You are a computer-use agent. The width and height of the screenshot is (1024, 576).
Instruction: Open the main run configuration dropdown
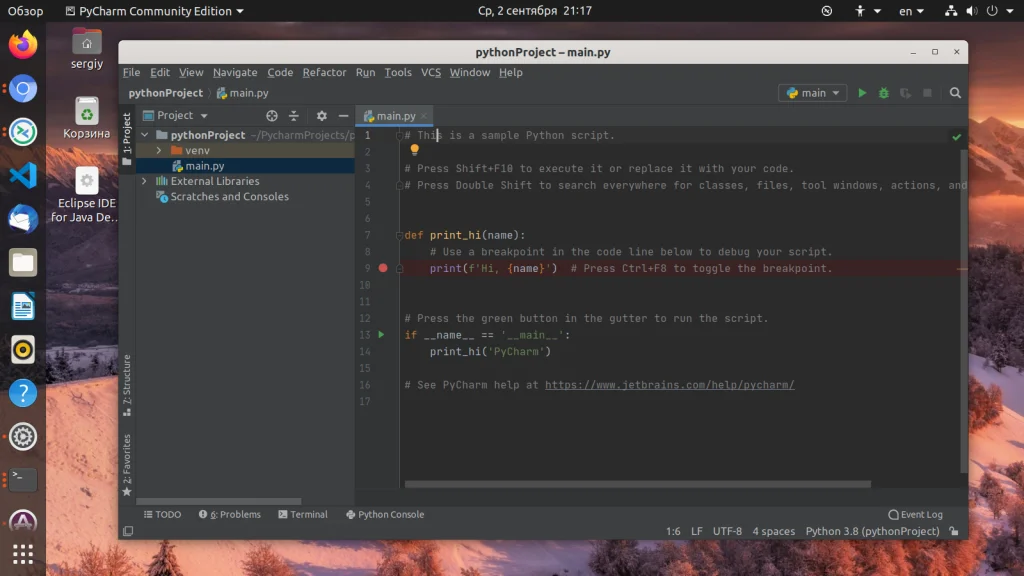click(x=813, y=93)
